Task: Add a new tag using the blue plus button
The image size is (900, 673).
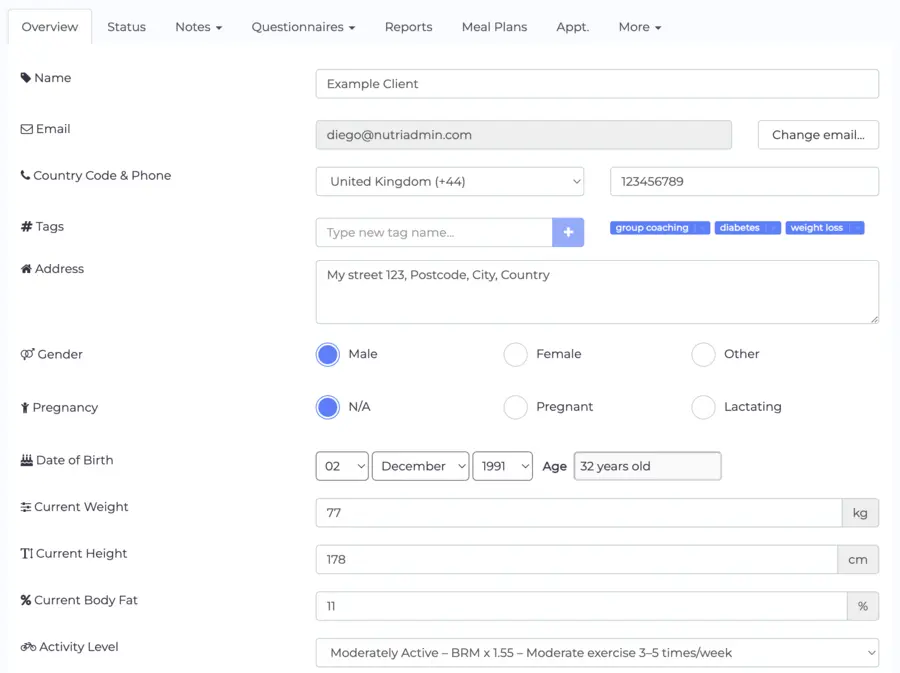Action: [x=568, y=232]
